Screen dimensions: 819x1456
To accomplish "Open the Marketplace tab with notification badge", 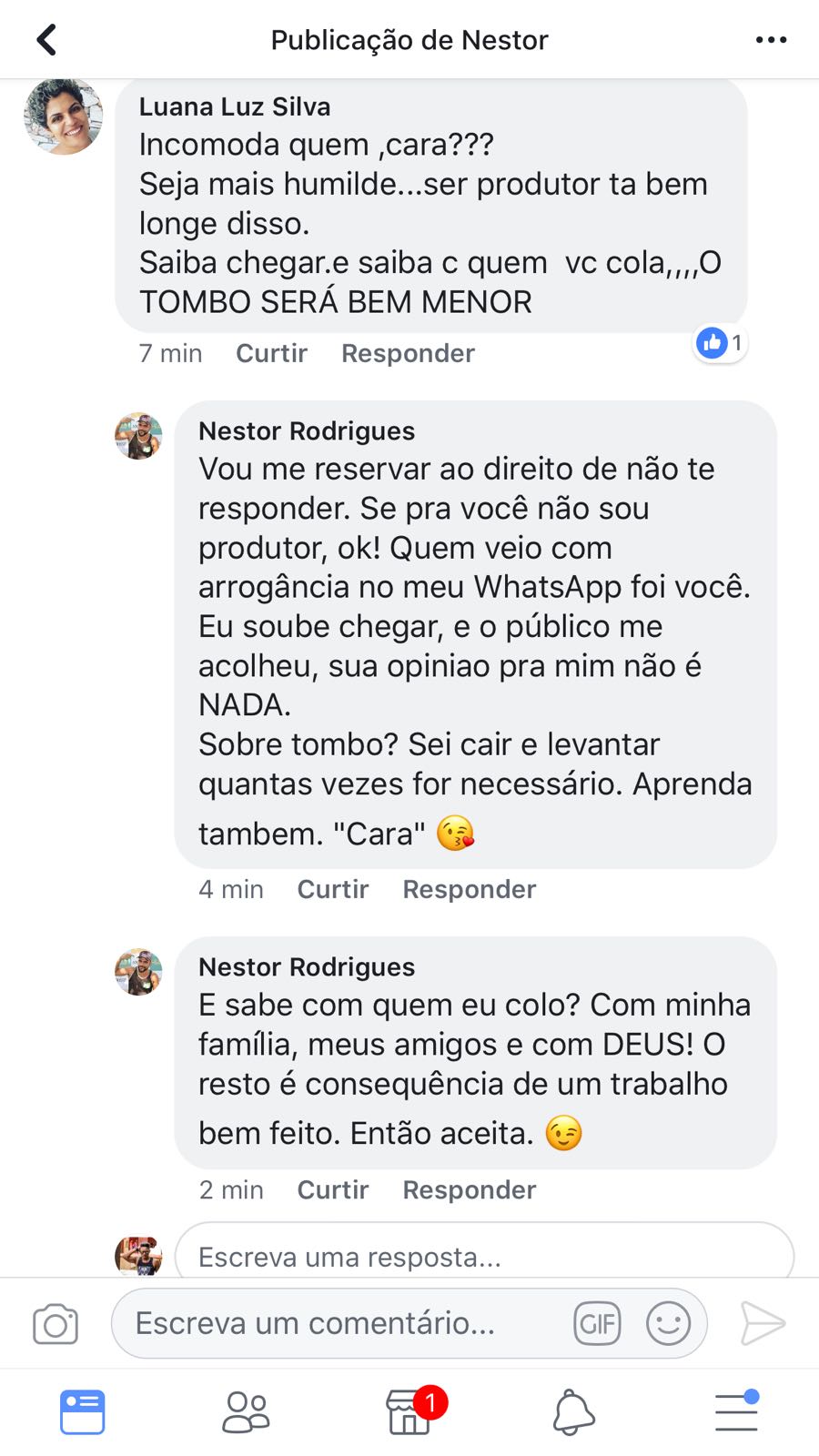I will click(x=410, y=1412).
